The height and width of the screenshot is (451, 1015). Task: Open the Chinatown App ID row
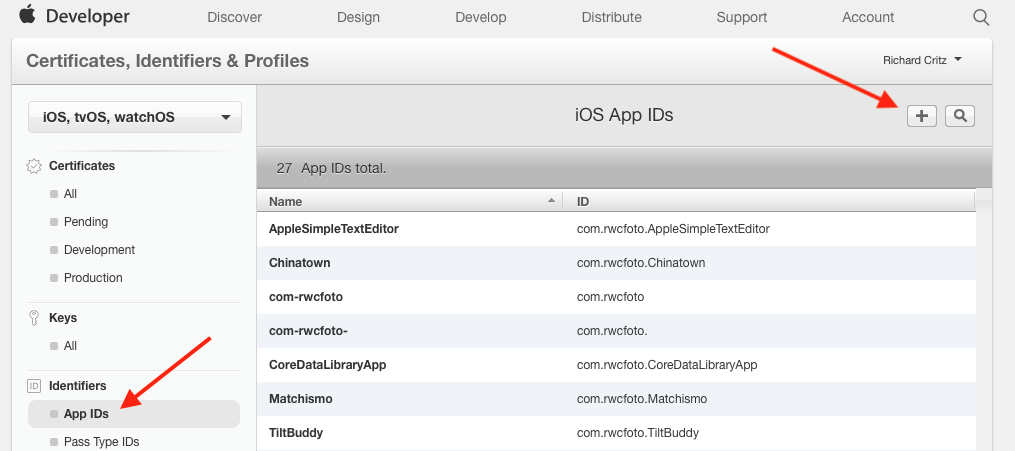pyautogui.click(x=300, y=263)
